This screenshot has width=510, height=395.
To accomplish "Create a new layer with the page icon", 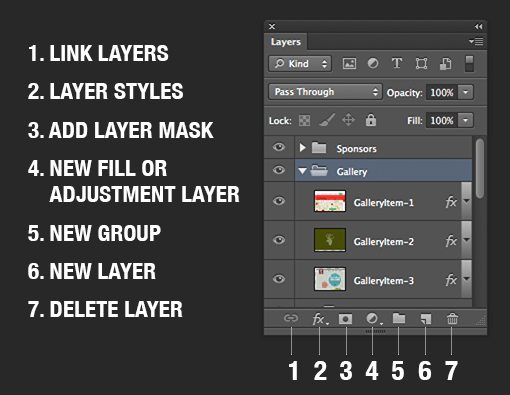I will (x=425, y=319).
